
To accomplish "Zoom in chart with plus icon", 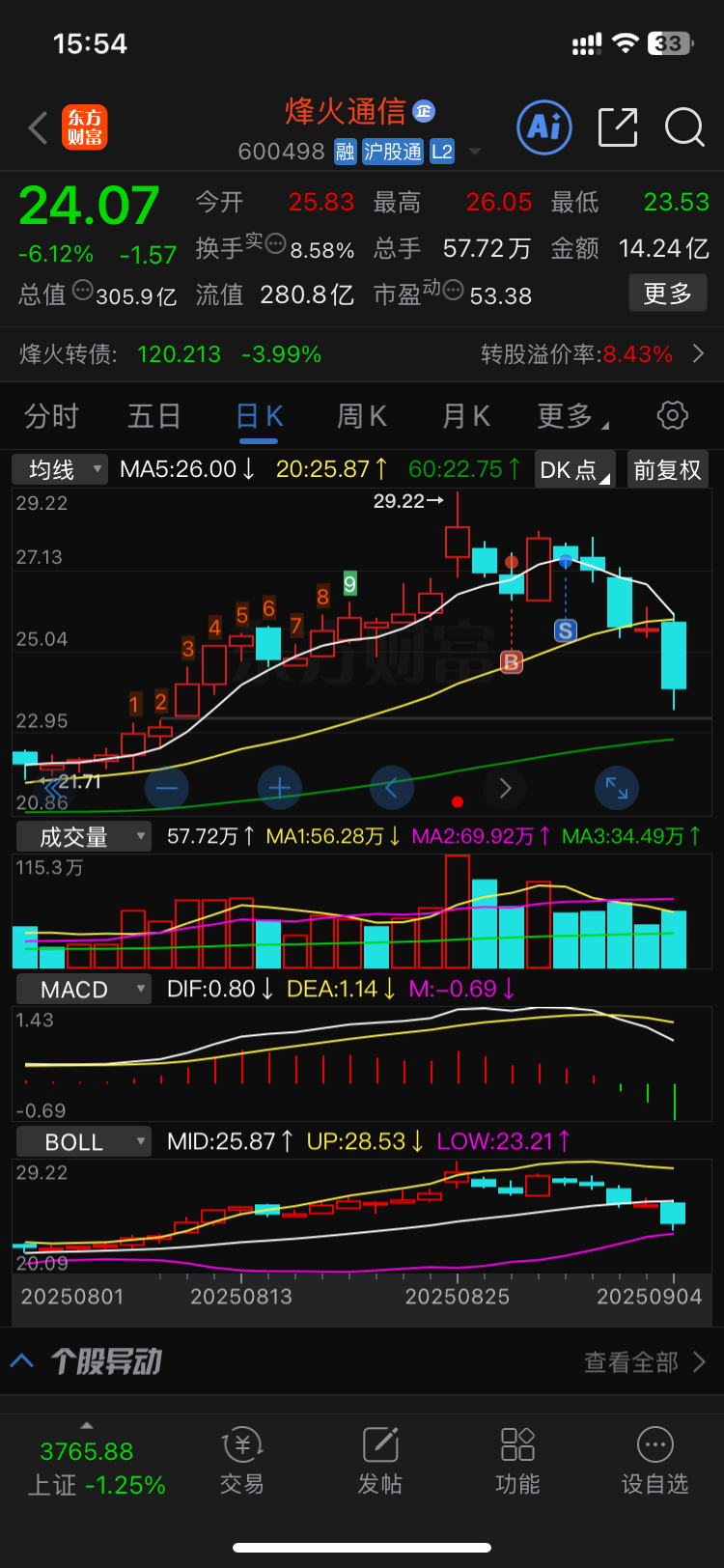I will pos(280,788).
